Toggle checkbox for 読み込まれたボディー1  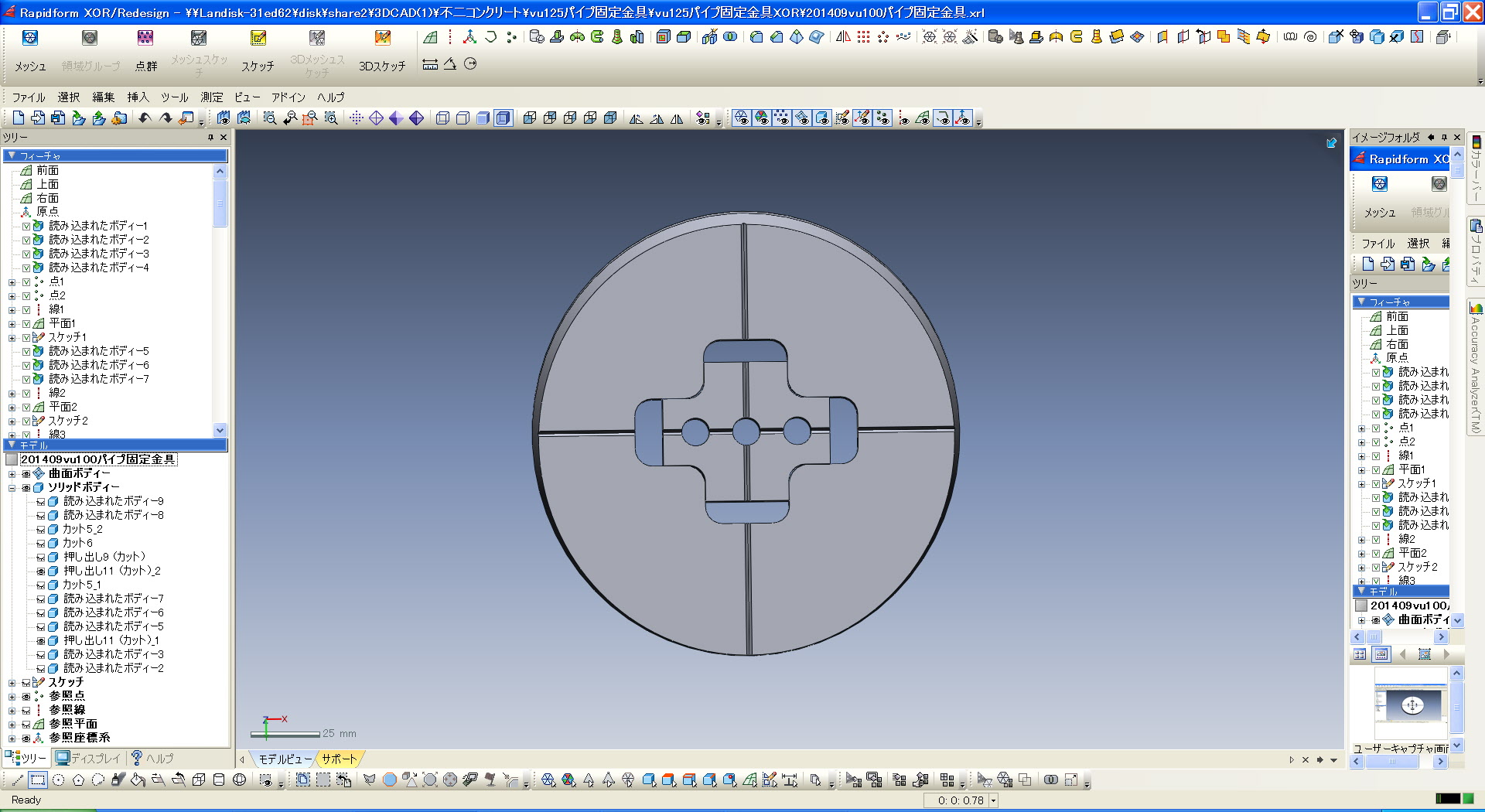pos(26,227)
